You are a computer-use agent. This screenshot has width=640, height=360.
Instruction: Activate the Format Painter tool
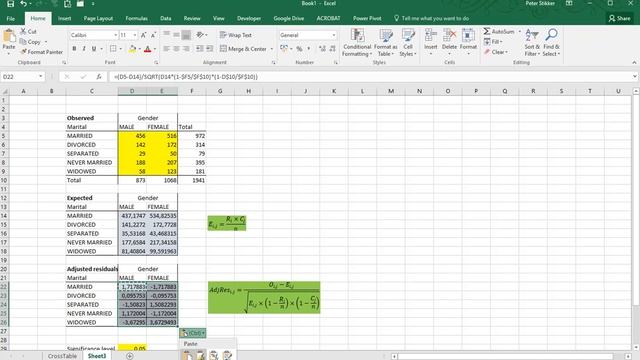(x=41, y=52)
